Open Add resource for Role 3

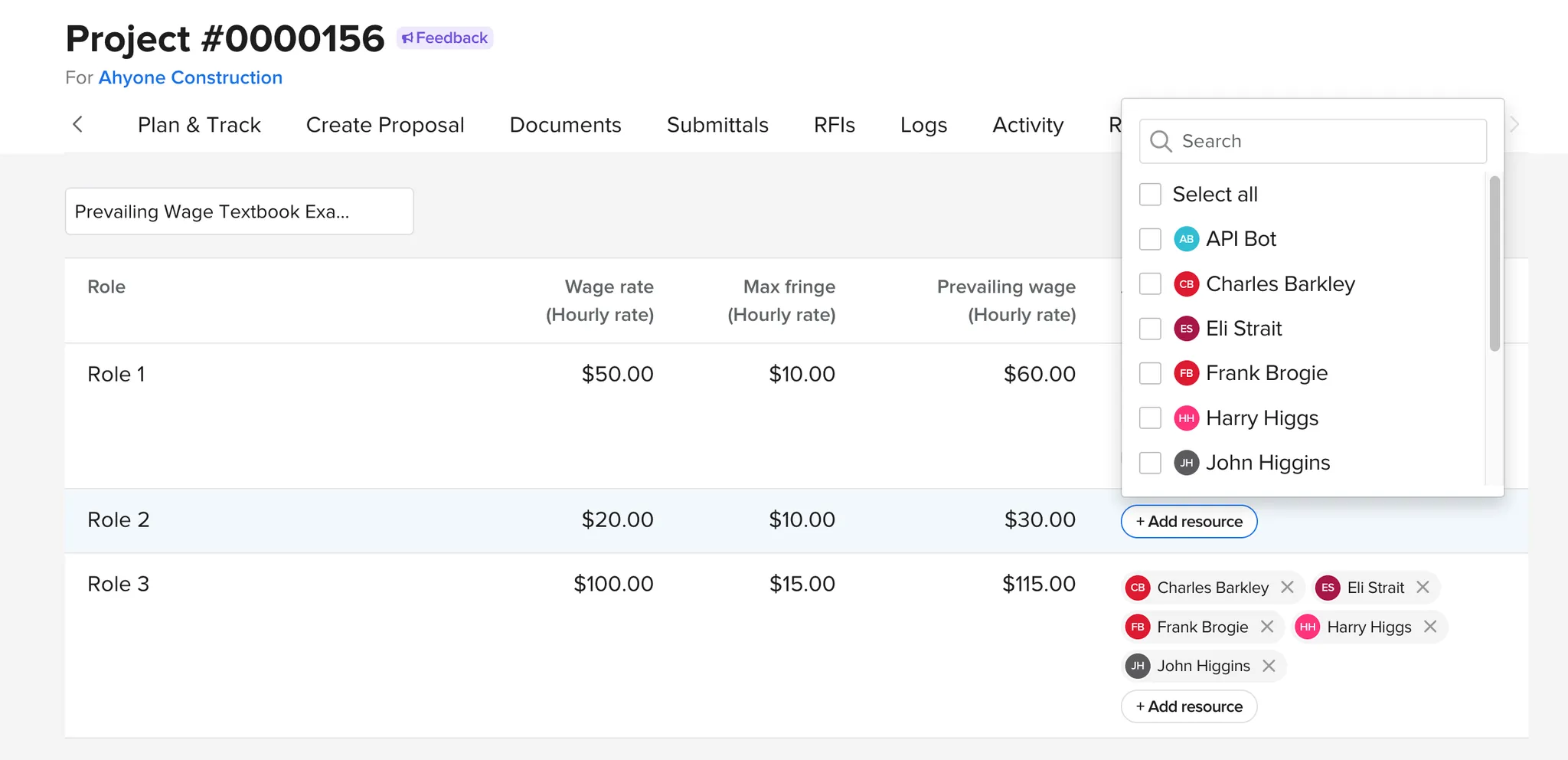click(x=1188, y=706)
